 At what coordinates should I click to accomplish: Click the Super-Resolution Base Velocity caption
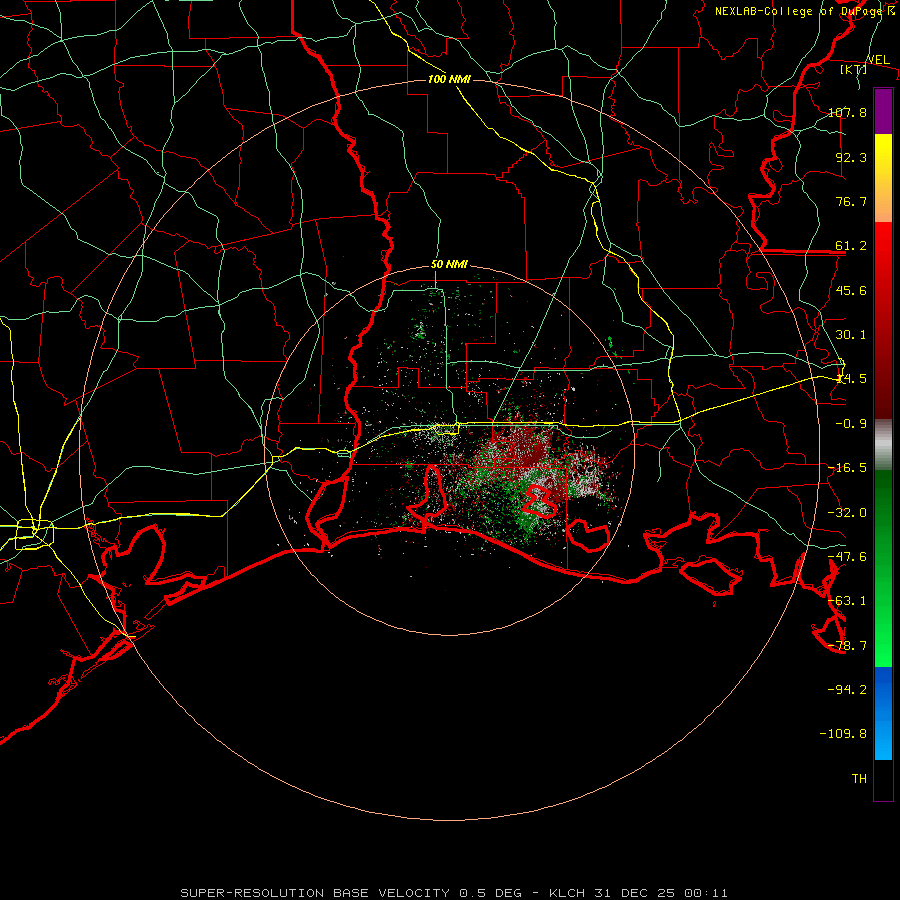point(454,893)
